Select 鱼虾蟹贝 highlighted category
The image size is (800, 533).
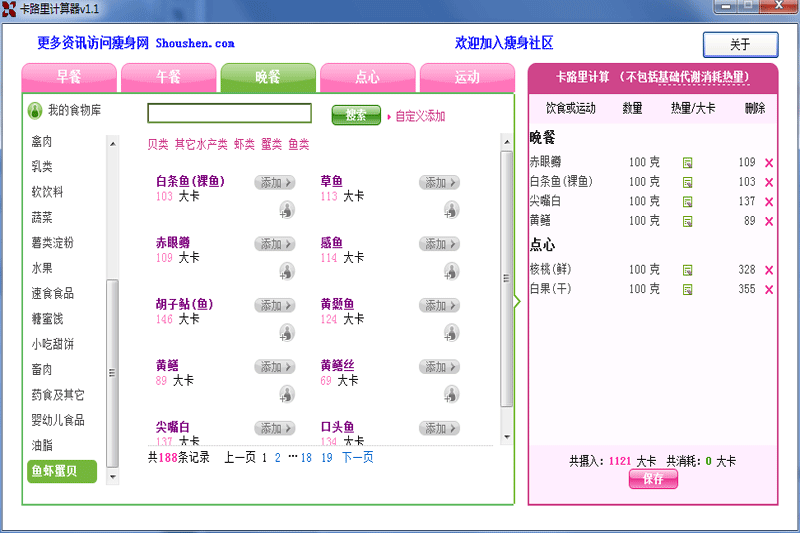tap(62, 471)
